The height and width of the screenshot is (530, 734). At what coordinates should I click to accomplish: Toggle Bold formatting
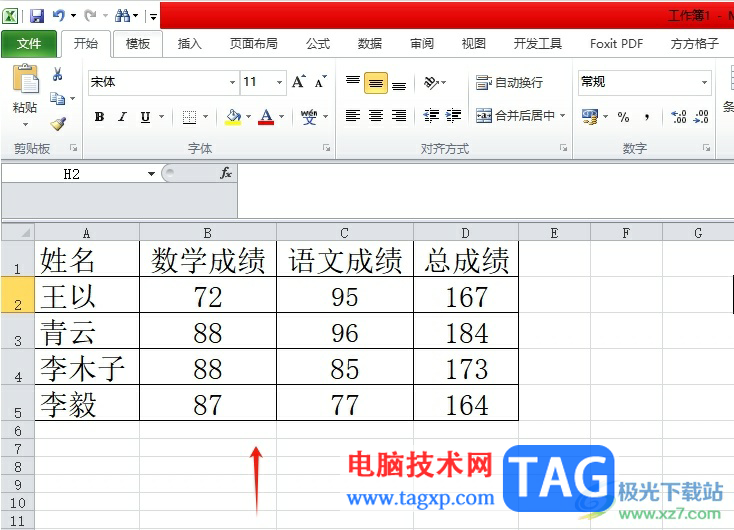[x=99, y=117]
